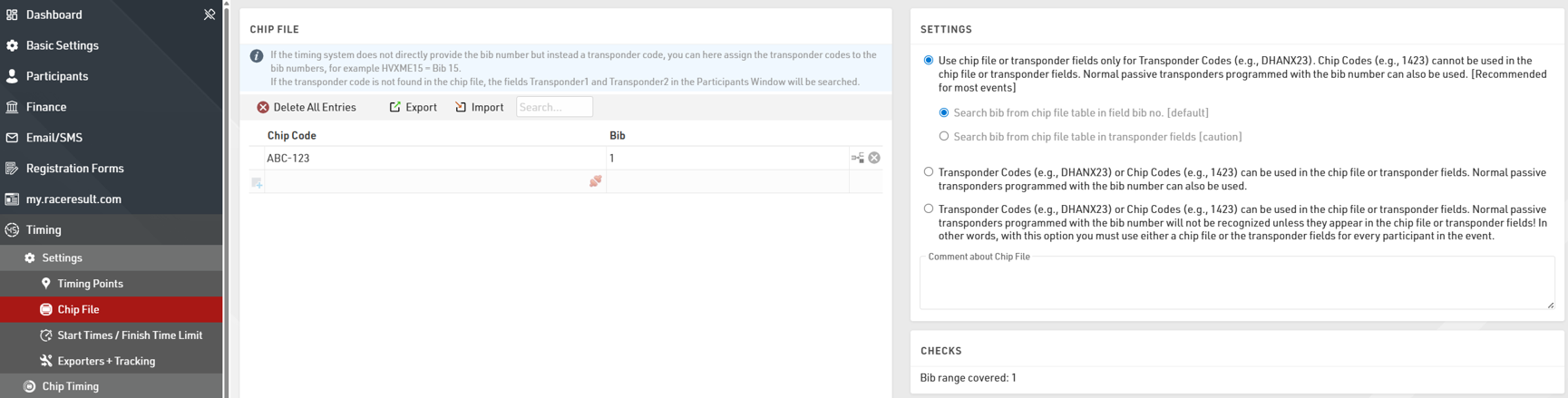The image size is (1568, 398).
Task: Open Start Times / Finish Time Limit
Action: [129, 335]
